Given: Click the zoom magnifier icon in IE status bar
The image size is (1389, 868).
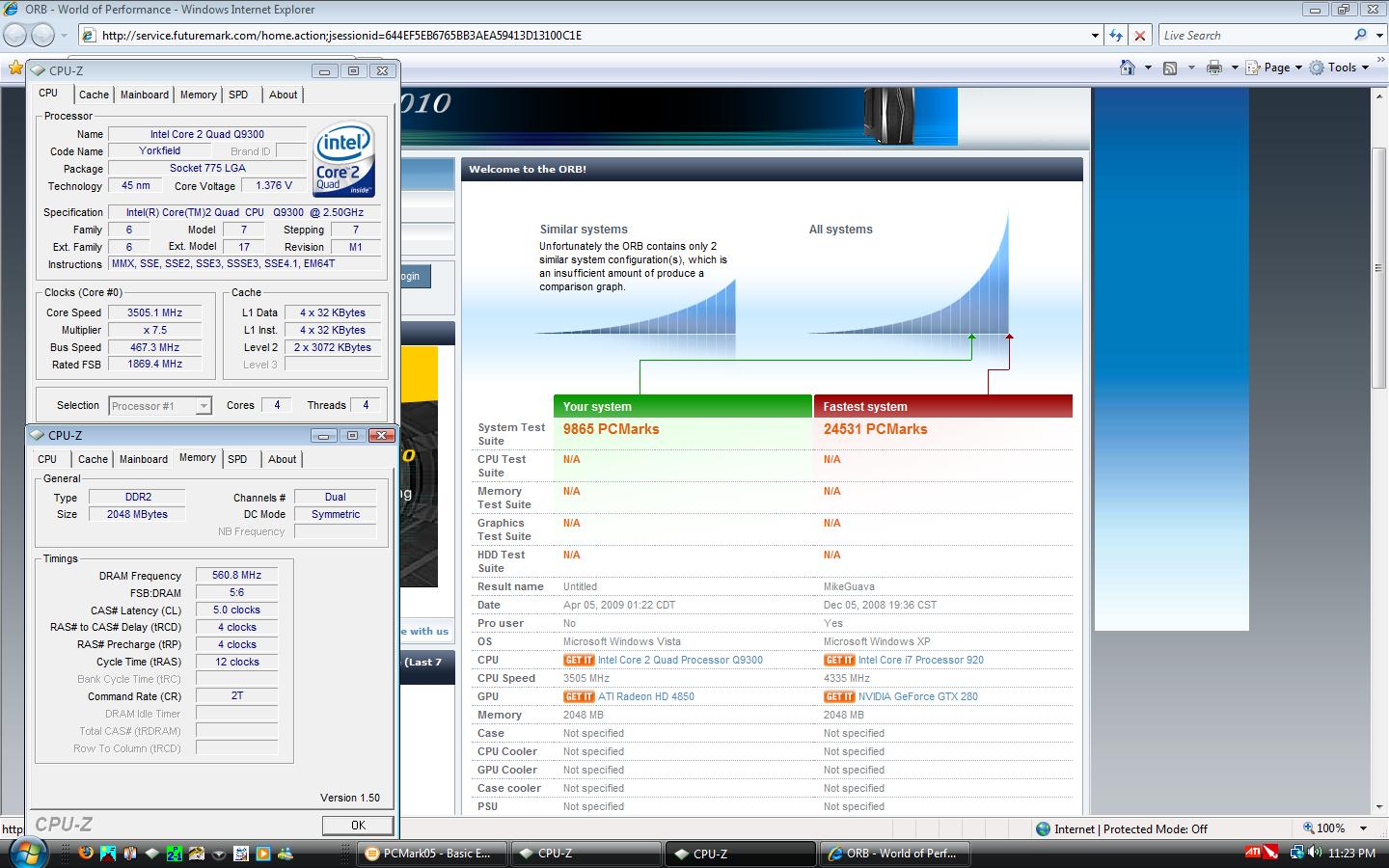Looking at the screenshot, I should 1309,828.
